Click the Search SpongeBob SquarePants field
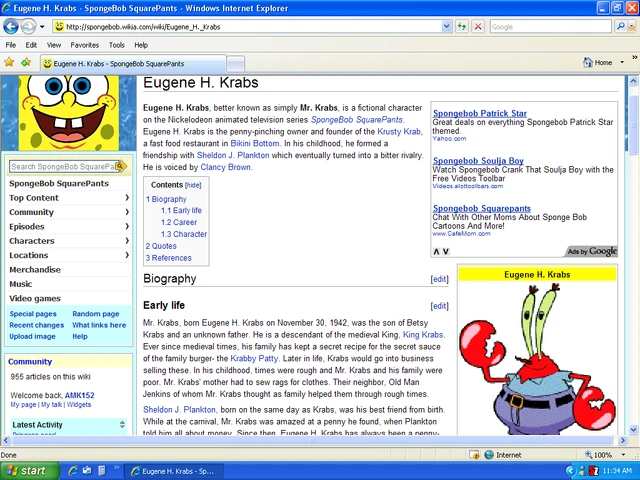640x480 pixels. [63, 167]
